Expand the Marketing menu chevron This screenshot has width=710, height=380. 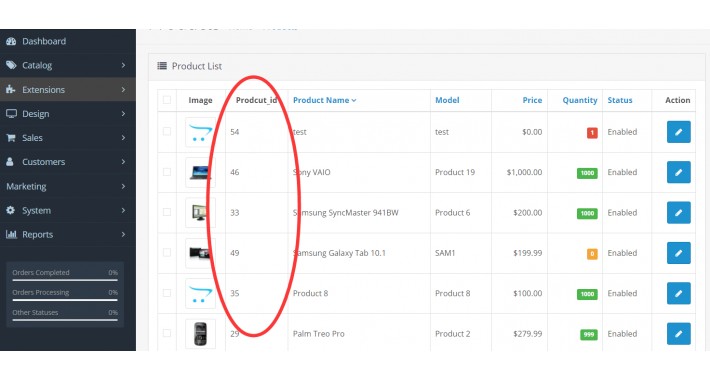click(123, 186)
